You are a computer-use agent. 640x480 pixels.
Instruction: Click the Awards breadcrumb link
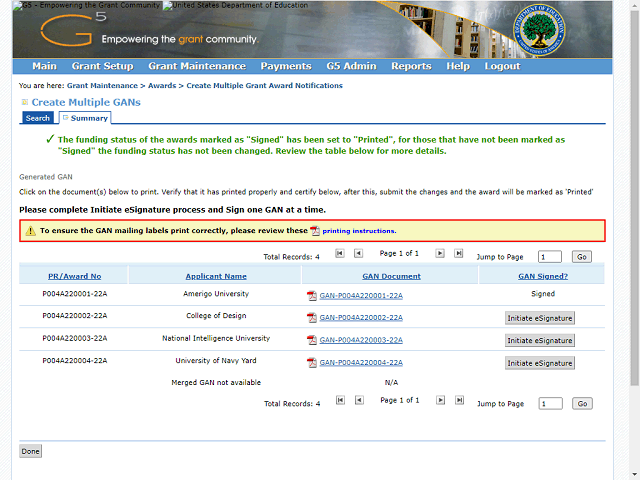point(162,86)
